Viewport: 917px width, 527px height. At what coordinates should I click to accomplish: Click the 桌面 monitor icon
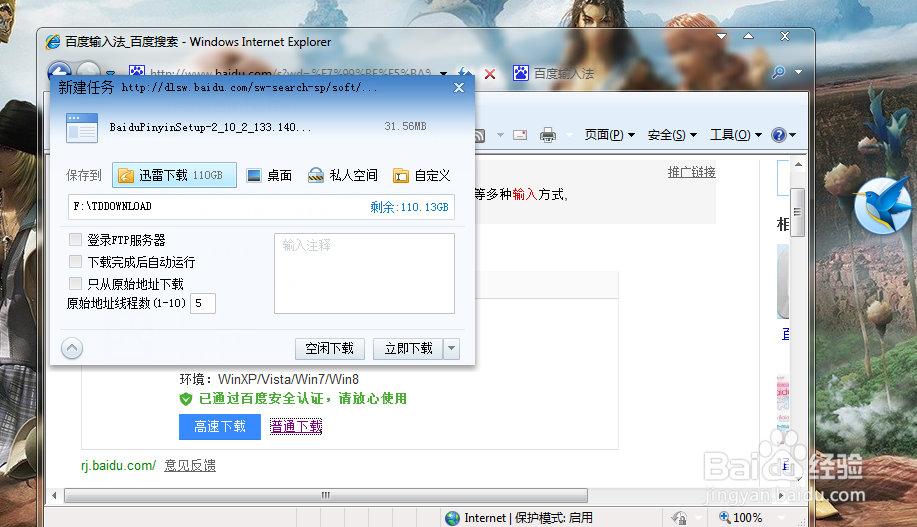[254, 175]
